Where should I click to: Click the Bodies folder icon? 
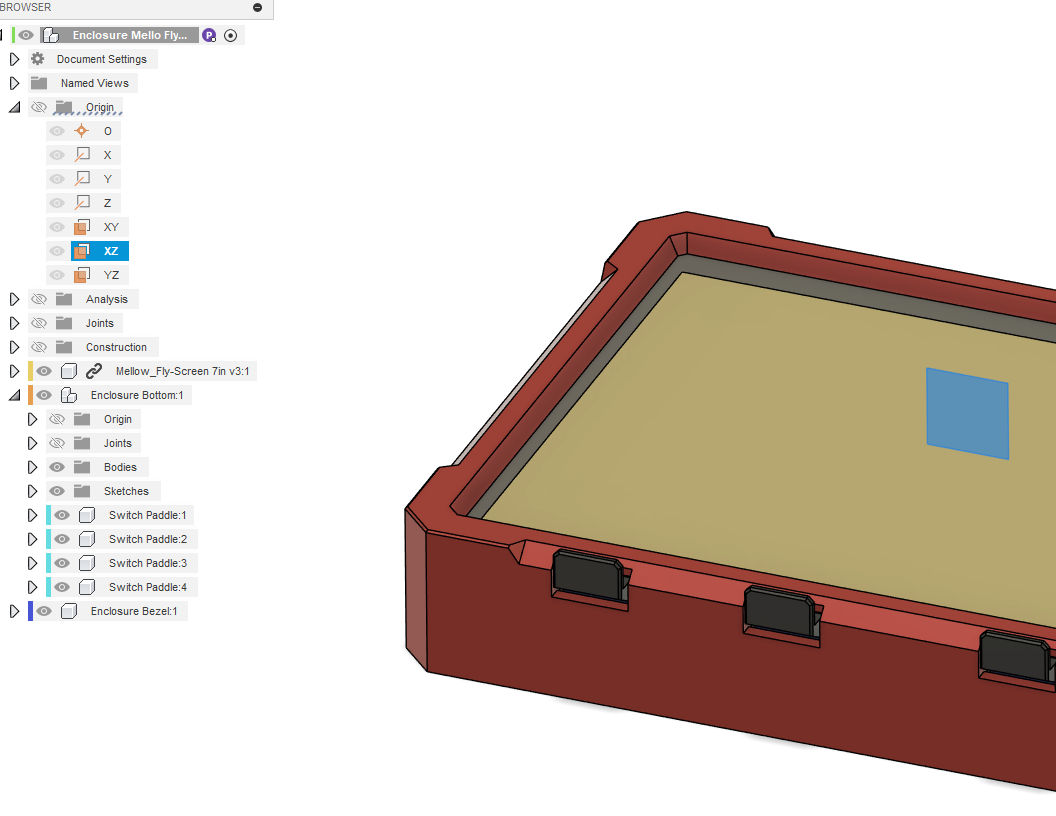pos(82,467)
